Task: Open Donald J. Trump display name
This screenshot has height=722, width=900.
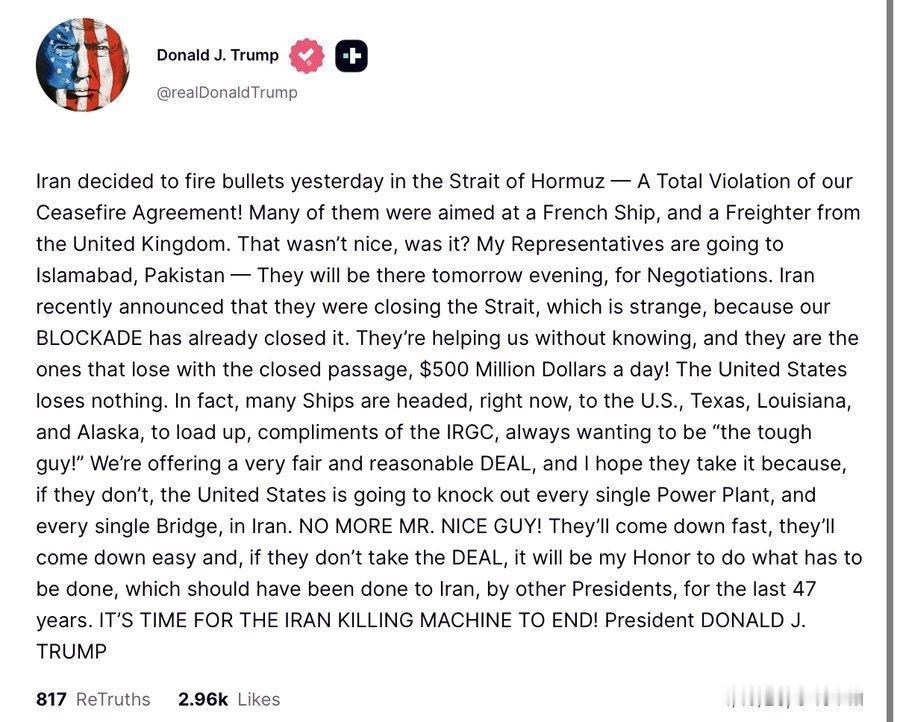Action: pos(216,55)
